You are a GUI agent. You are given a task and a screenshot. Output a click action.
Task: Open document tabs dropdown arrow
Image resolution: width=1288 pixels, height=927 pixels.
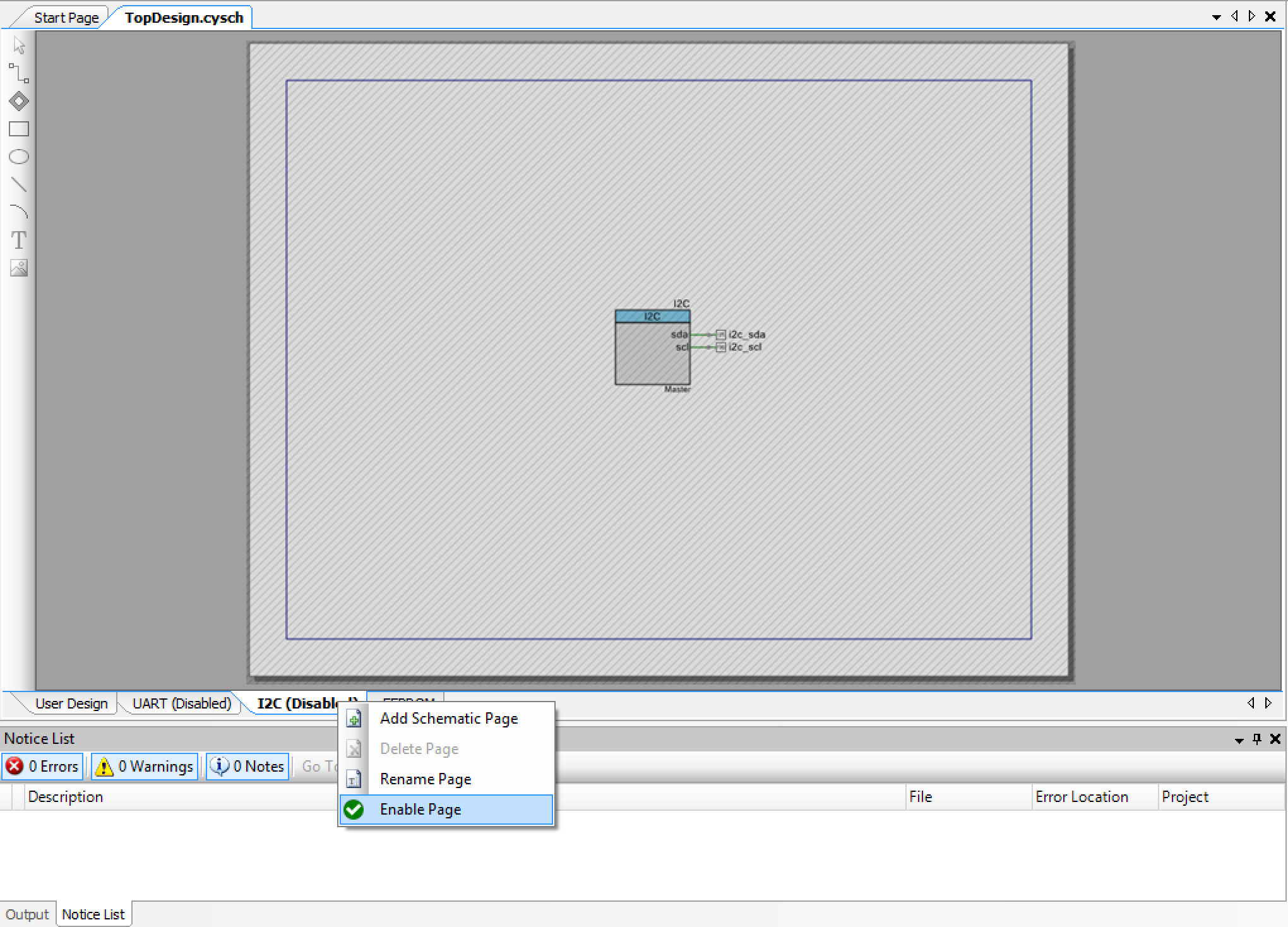[1216, 17]
